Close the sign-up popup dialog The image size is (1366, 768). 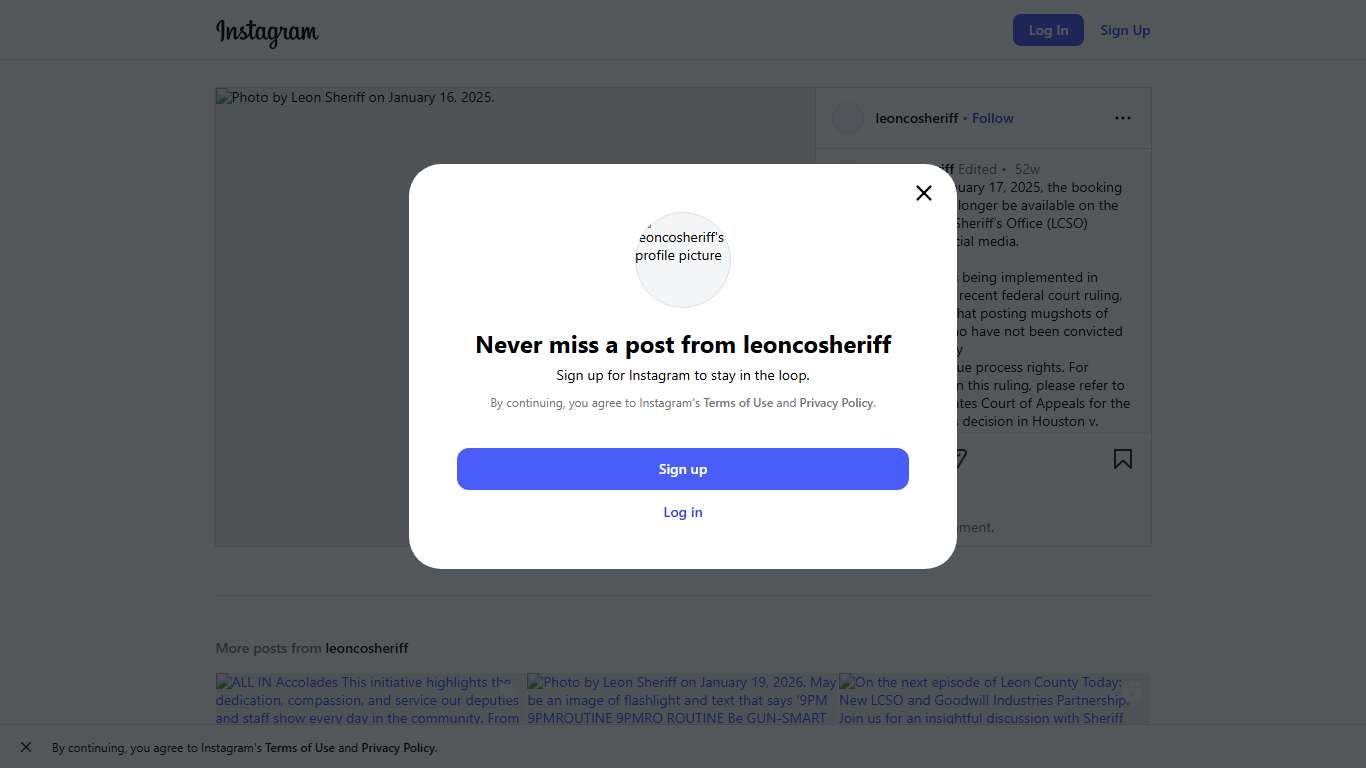pyautogui.click(x=924, y=193)
